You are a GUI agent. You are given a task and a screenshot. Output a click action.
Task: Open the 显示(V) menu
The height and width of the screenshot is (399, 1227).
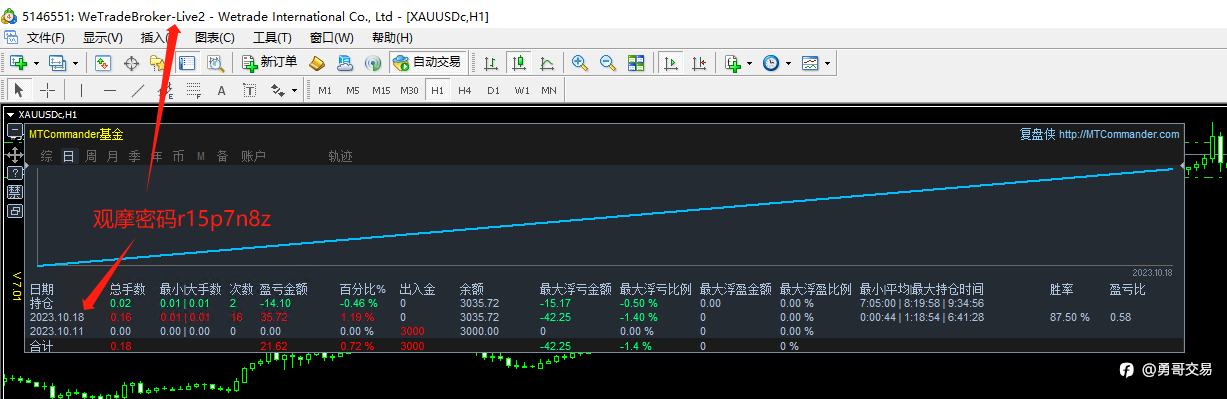pos(102,38)
